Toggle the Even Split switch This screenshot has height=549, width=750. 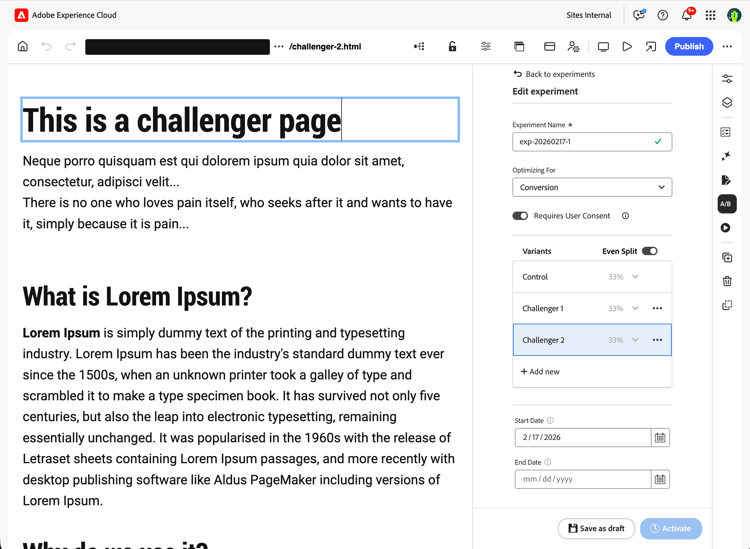click(x=650, y=251)
